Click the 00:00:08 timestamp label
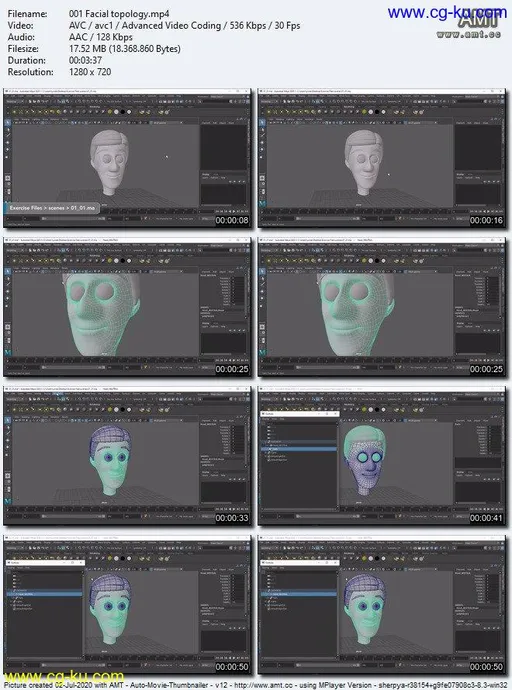512x690 pixels. (232, 220)
